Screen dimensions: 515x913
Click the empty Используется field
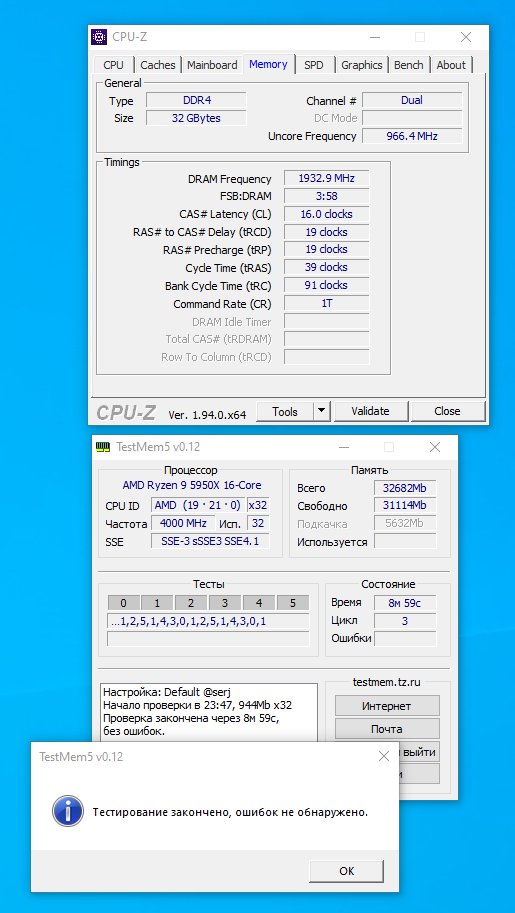click(405, 542)
